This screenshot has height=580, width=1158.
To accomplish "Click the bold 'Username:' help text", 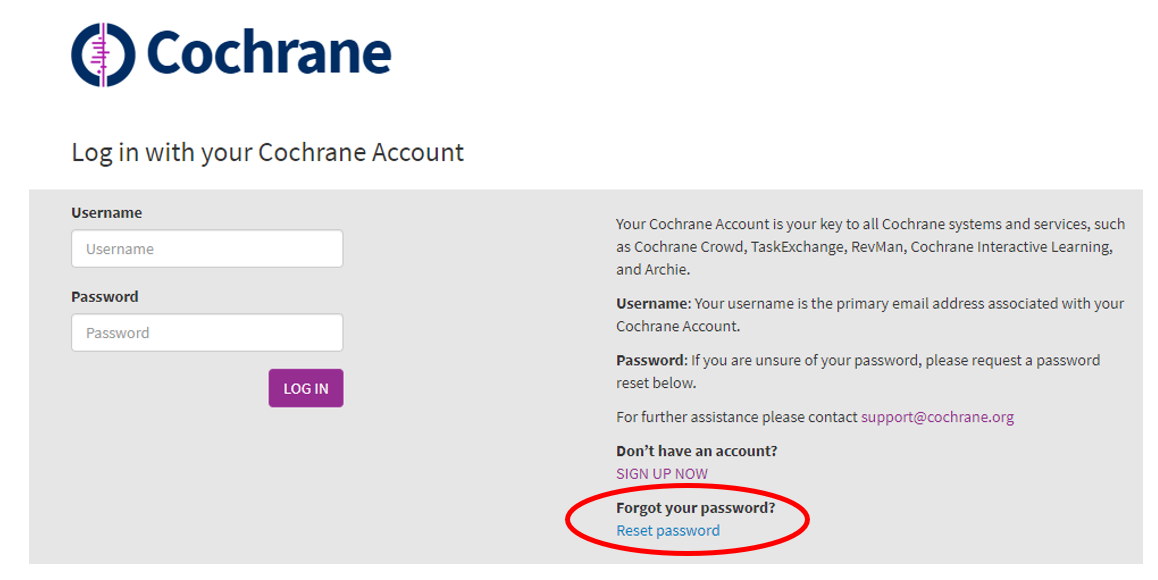I will [654, 303].
